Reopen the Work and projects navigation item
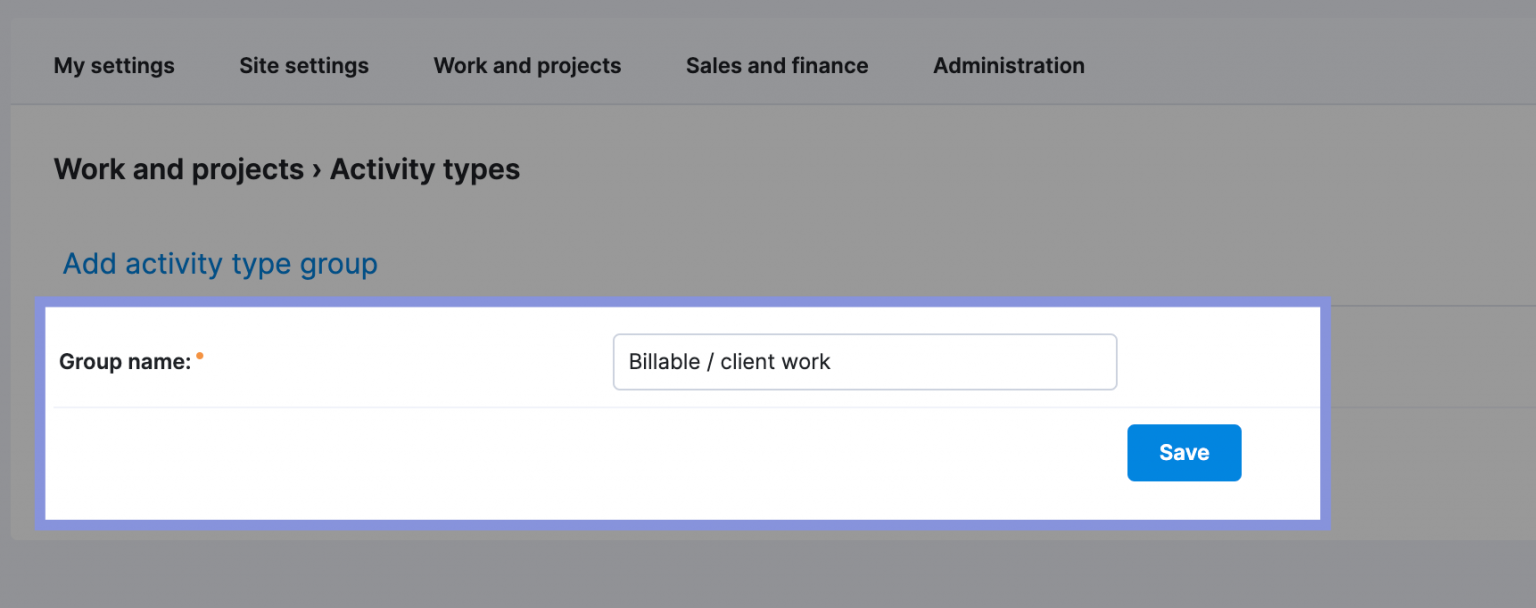The width and height of the screenshot is (1536, 608). [527, 65]
